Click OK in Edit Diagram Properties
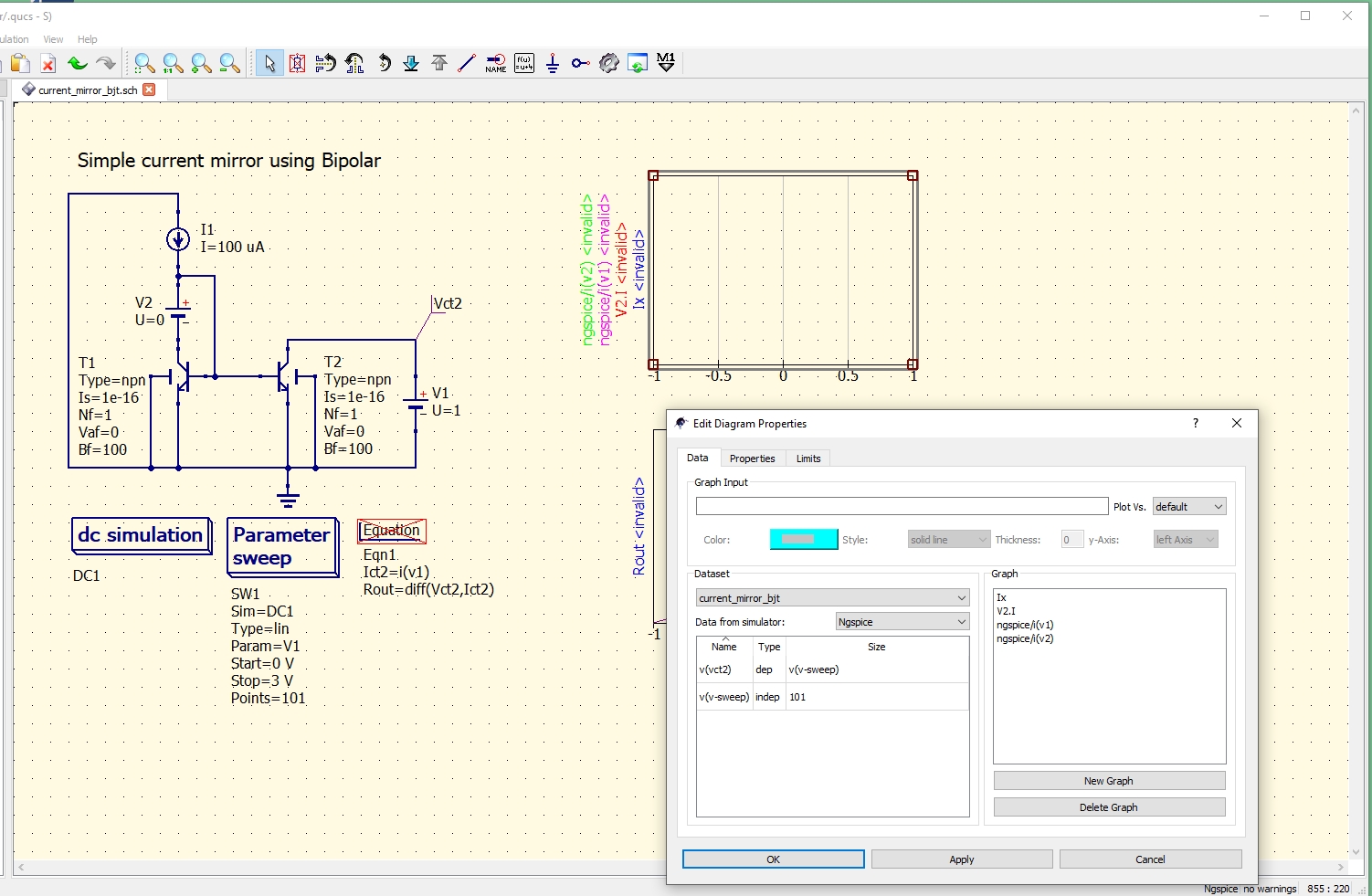Viewport: 1372px width, 896px height. pos(773,859)
